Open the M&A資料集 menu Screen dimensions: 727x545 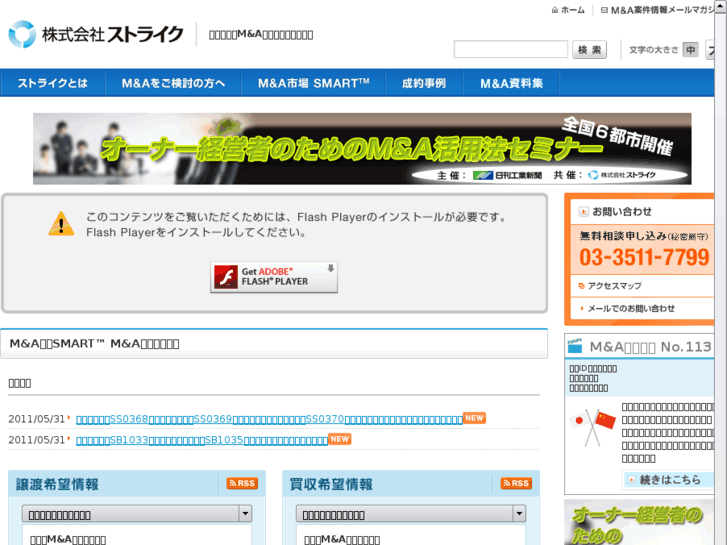click(x=511, y=83)
